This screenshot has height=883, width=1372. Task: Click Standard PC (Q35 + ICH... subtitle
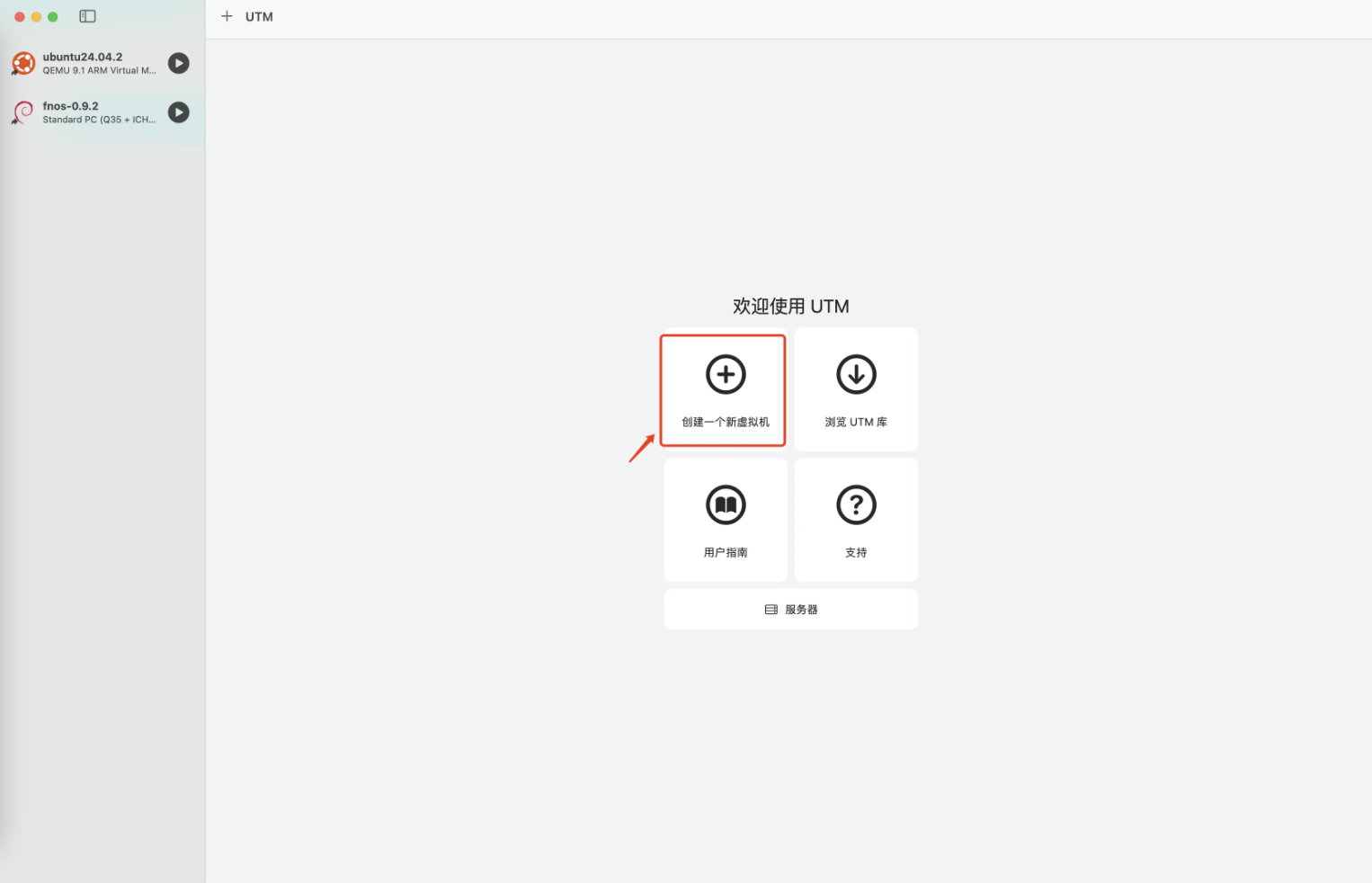(x=100, y=120)
